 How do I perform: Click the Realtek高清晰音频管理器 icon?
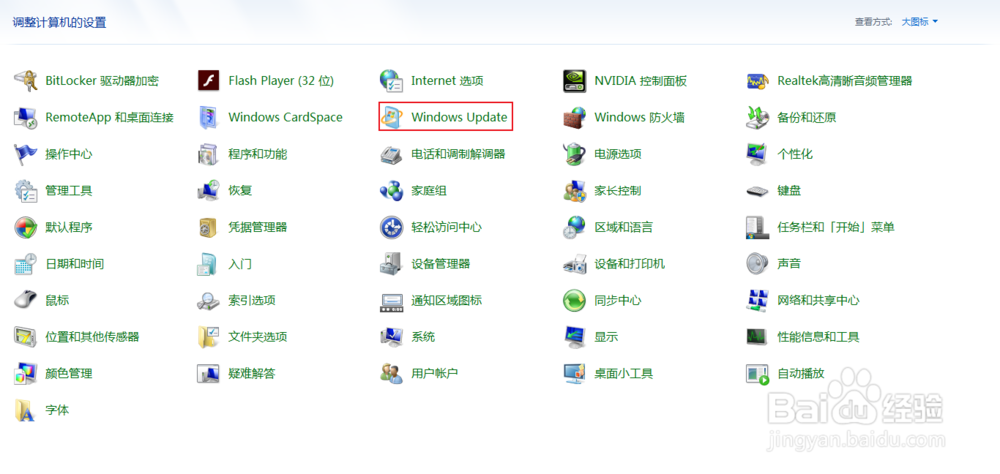[757, 81]
